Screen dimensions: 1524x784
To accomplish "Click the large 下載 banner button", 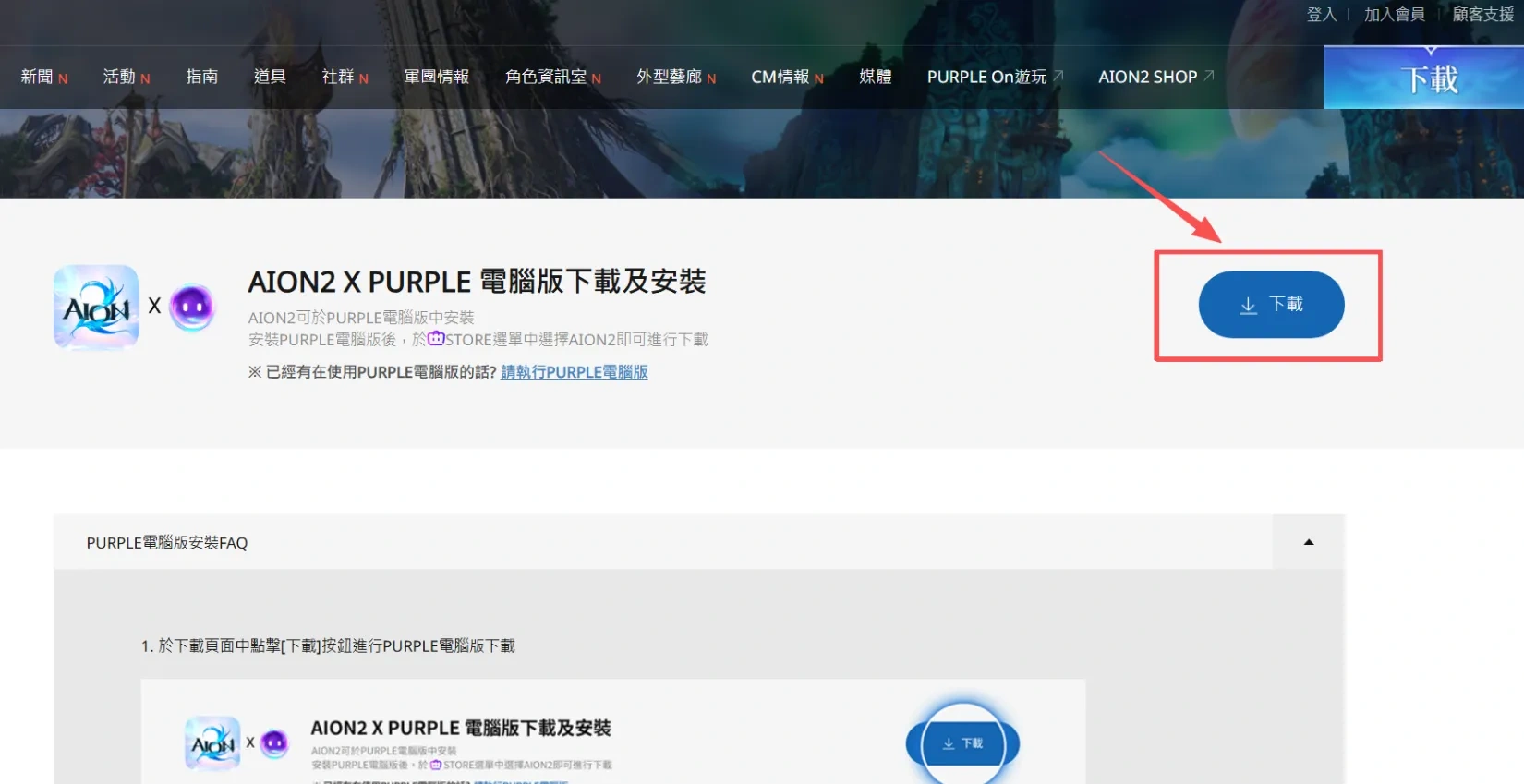I will click(x=1423, y=78).
